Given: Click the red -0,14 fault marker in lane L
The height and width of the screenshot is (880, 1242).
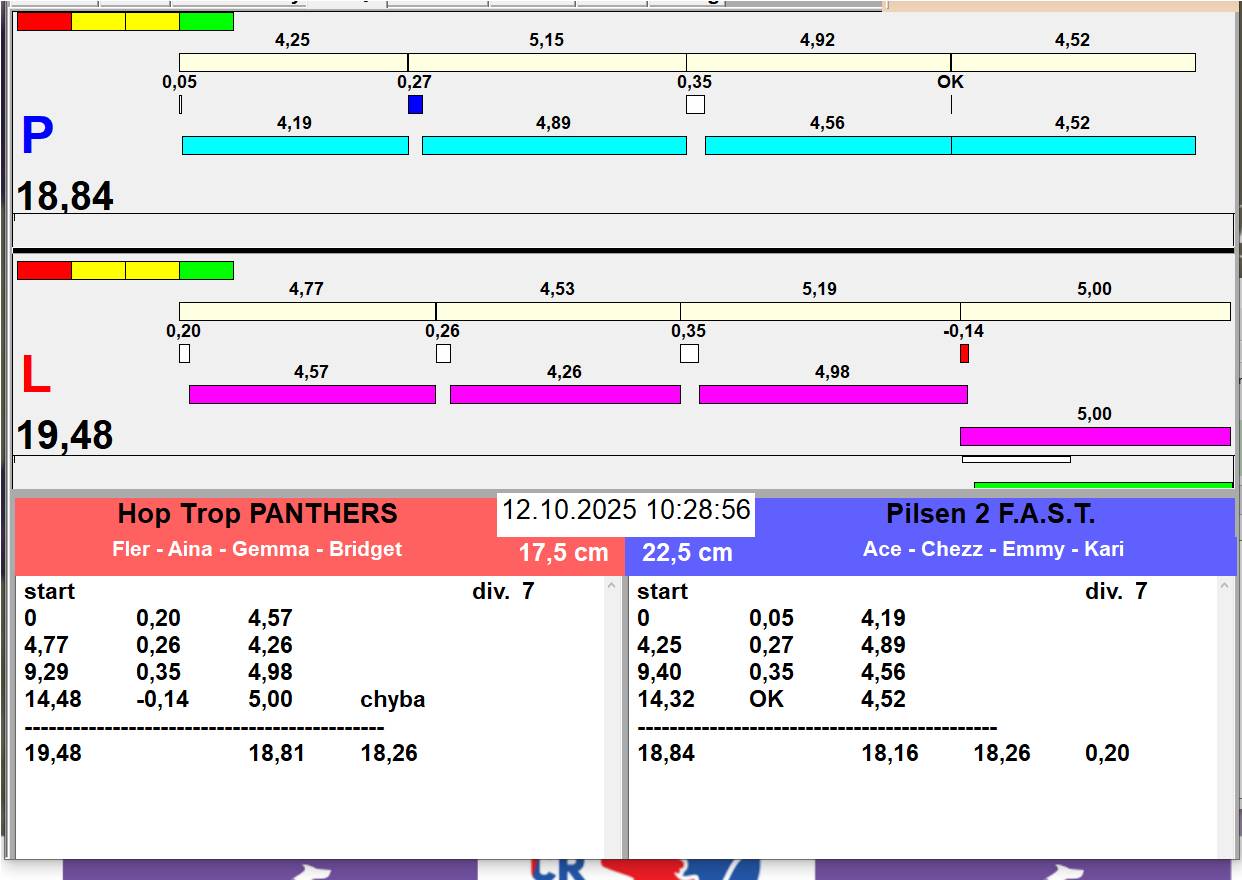Looking at the screenshot, I should [964, 353].
